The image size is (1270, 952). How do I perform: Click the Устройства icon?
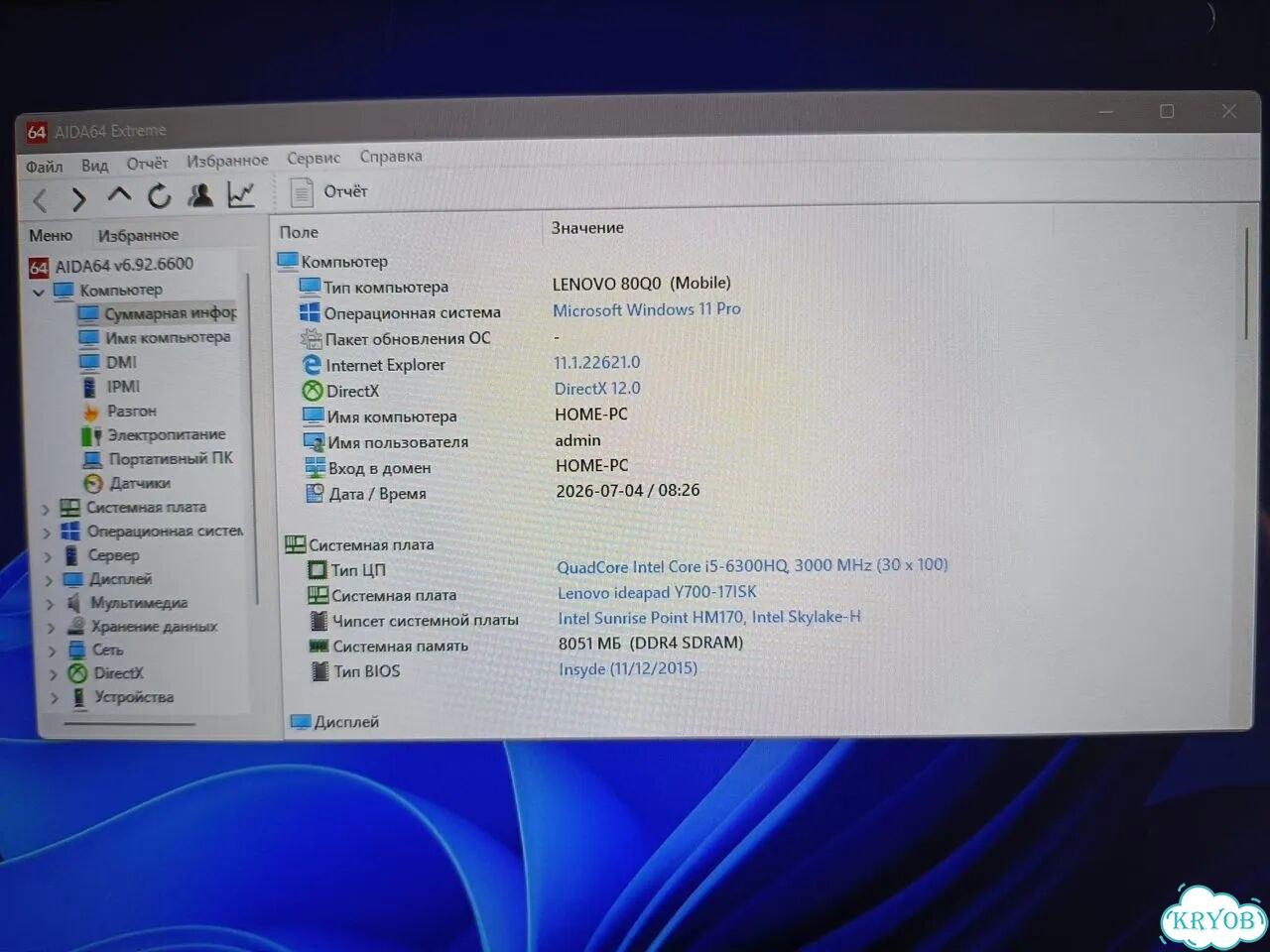(x=79, y=697)
